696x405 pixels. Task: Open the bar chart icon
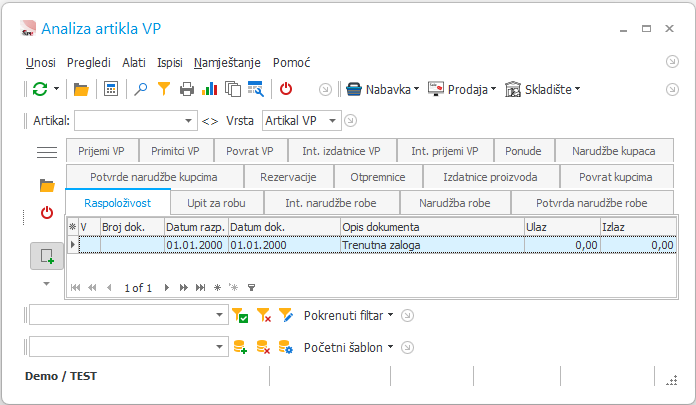click(x=210, y=89)
